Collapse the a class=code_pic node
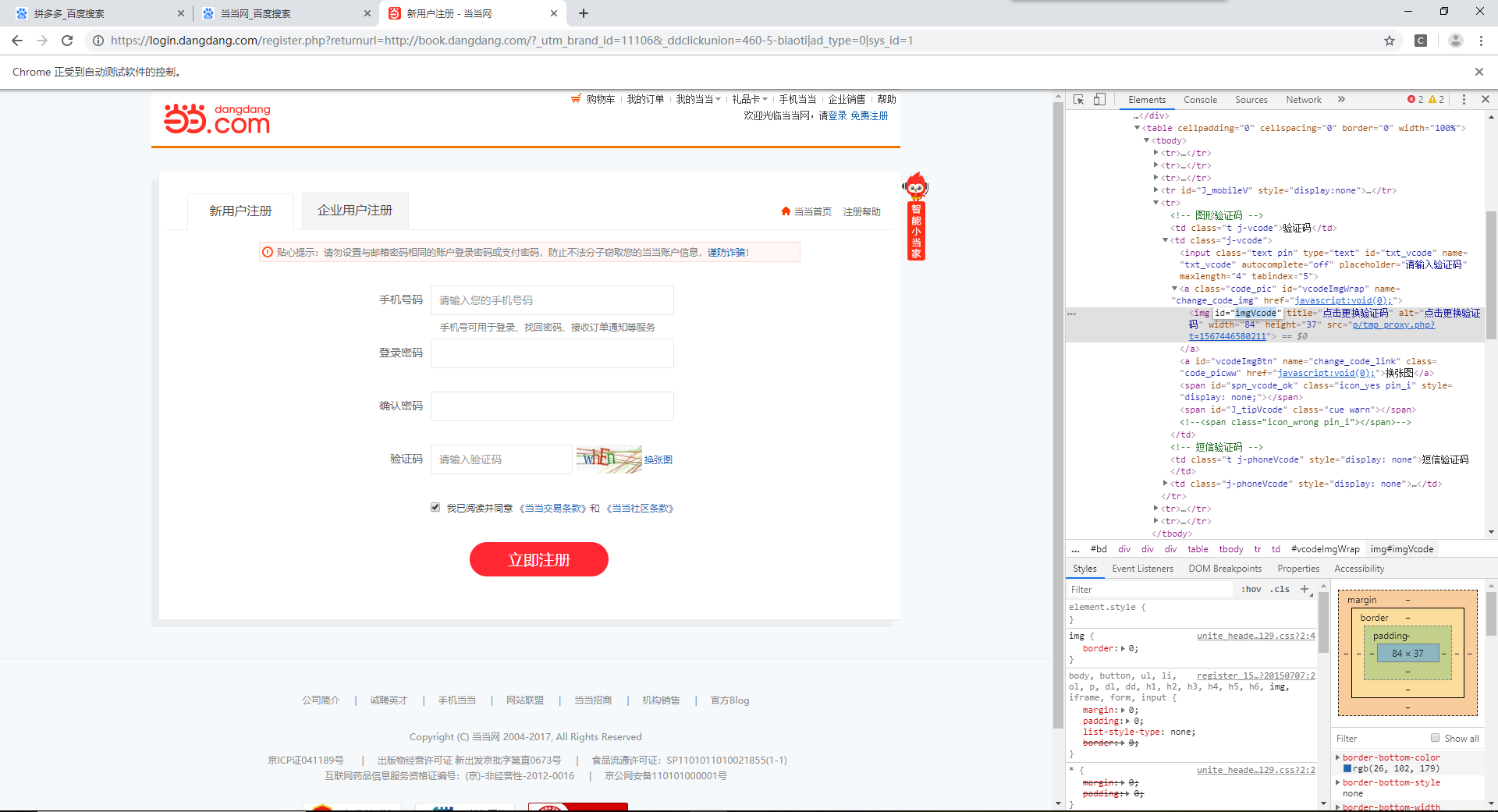This screenshot has height=812, width=1498. (1174, 289)
